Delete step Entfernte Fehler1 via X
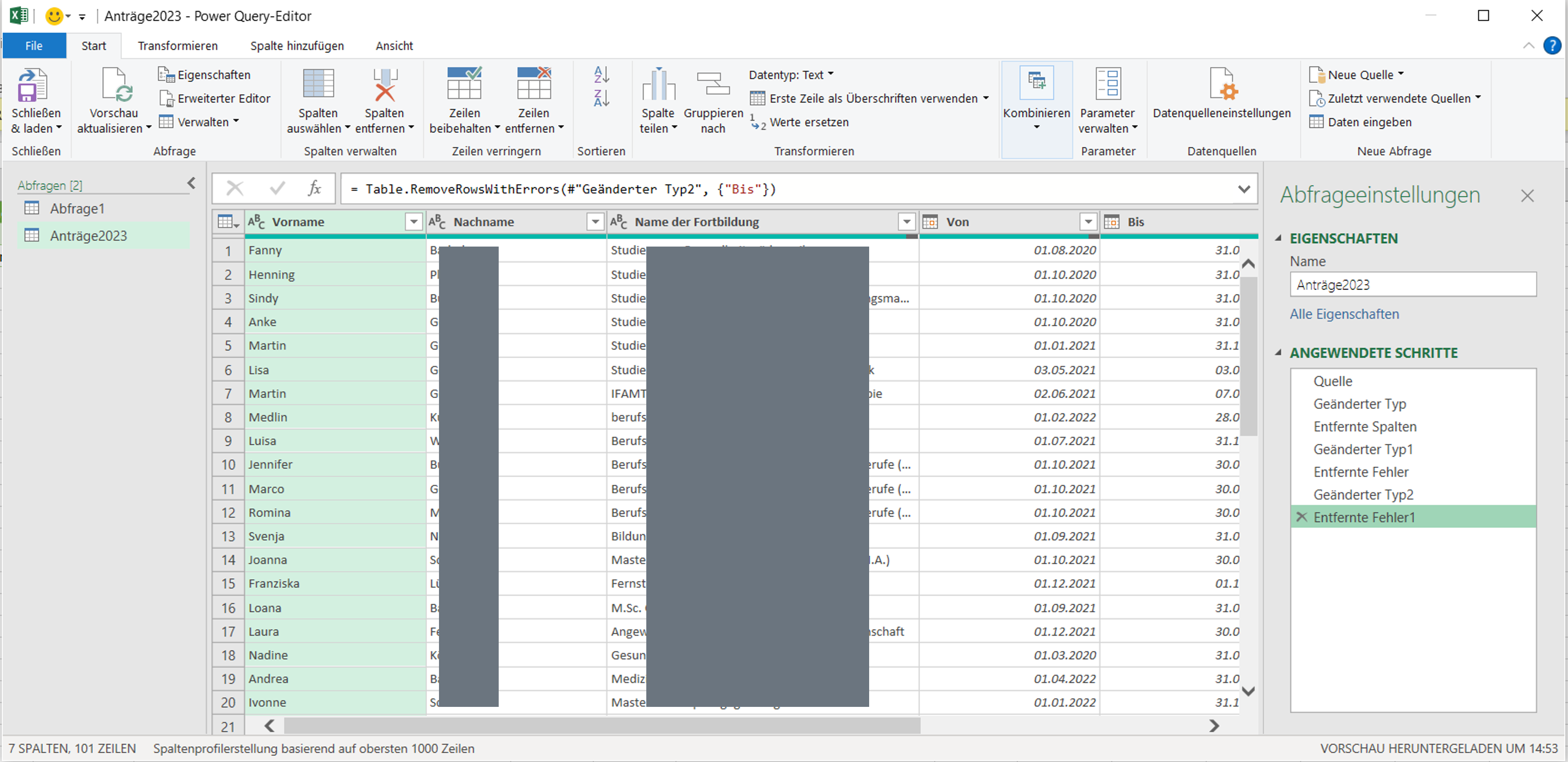Screen dimensions: 1568x762 tap(1301, 517)
